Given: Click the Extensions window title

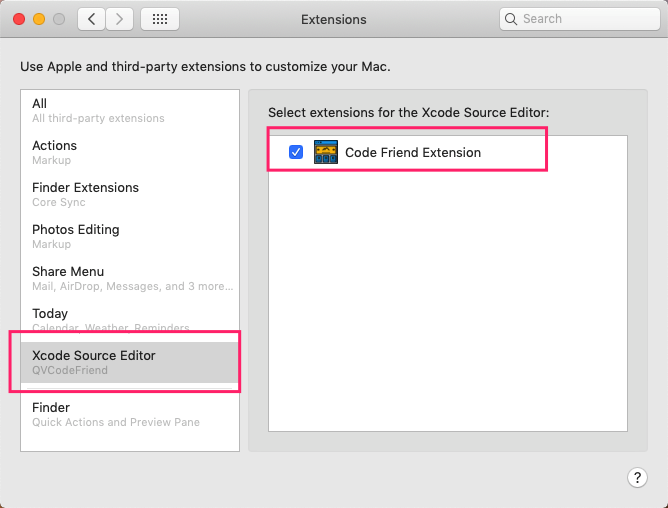Looking at the screenshot, I should (x=334, y=19).
